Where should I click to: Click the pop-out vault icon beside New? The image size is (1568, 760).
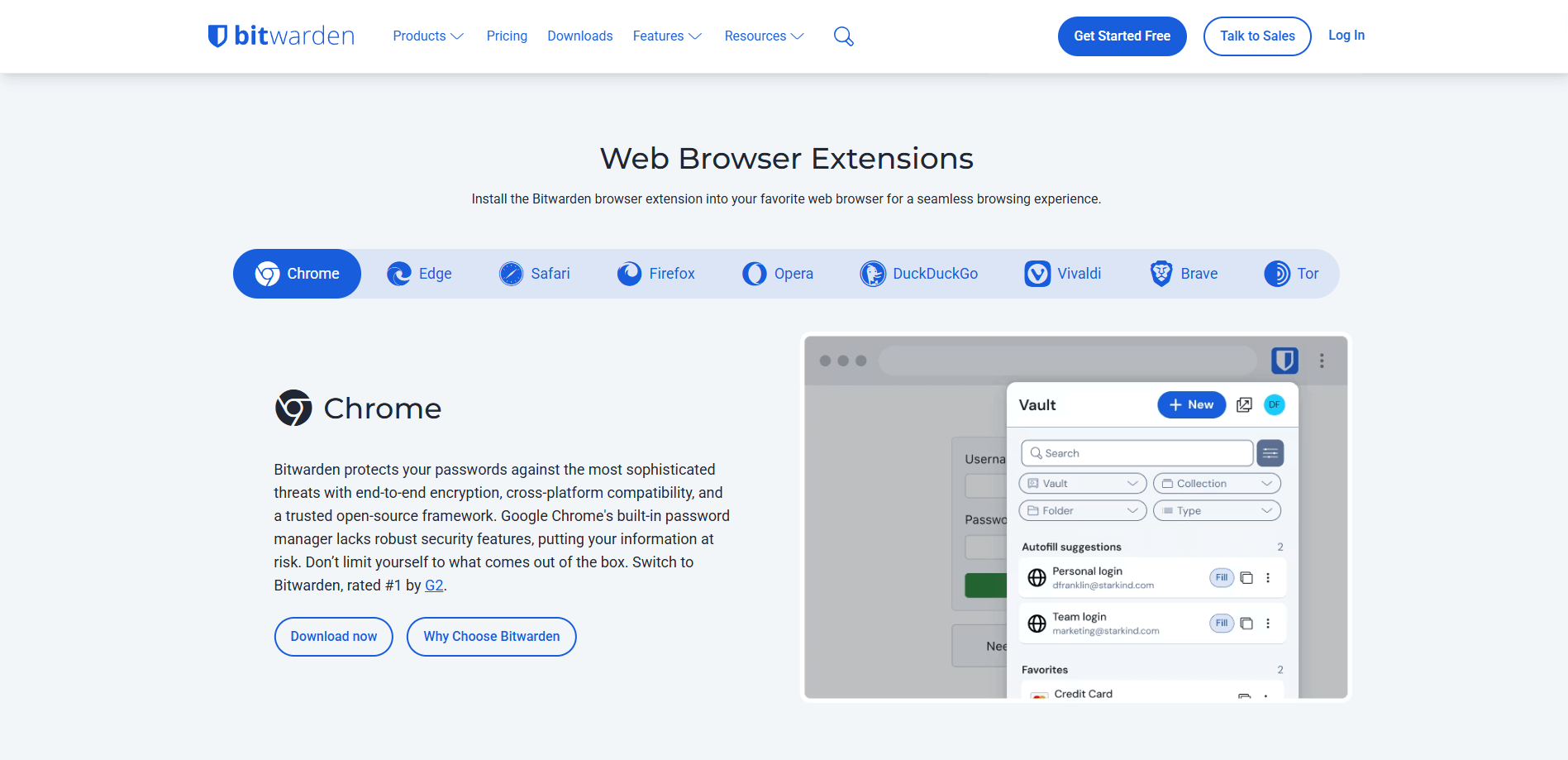coord(1244,404)
